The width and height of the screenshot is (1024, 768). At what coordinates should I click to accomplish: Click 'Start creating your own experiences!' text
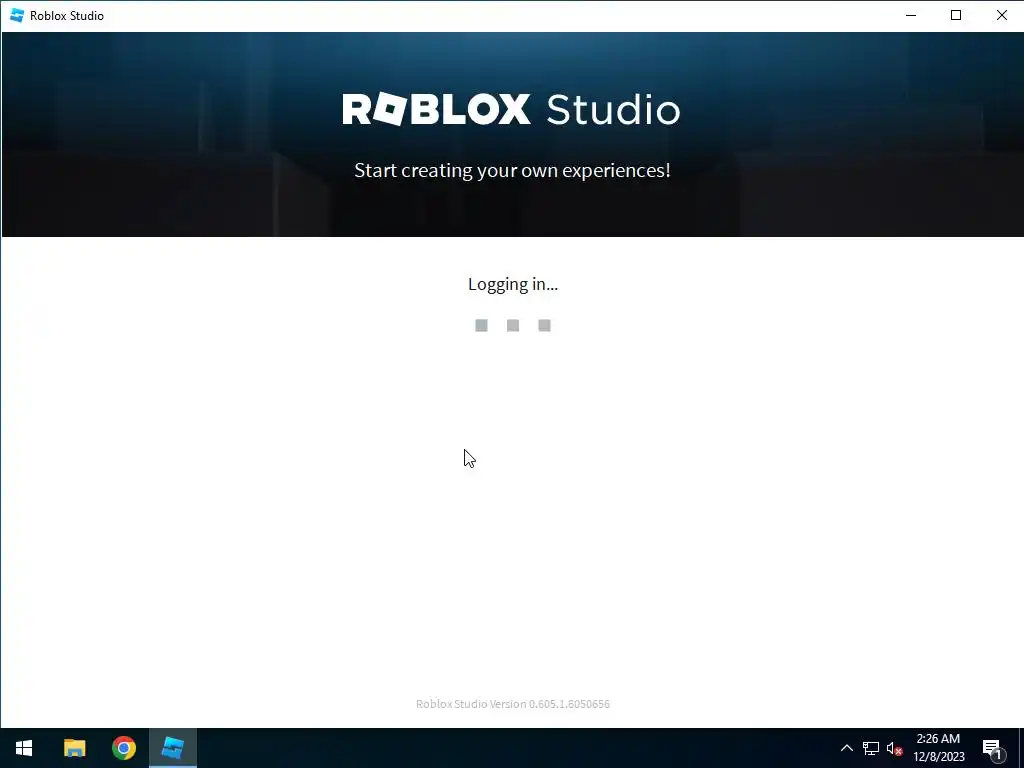pyautogui.click(x=512, y=170)
